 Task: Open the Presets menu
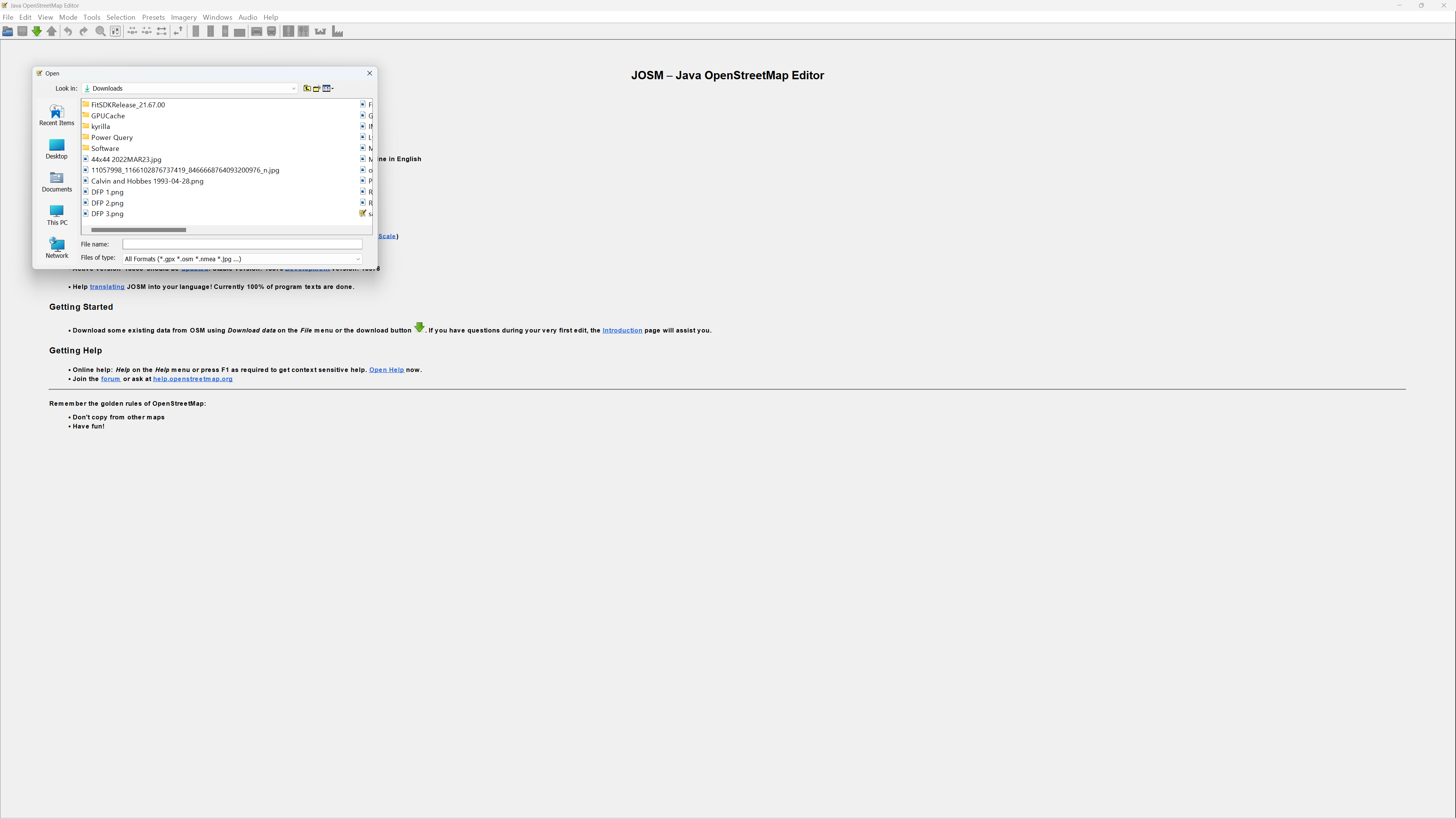[153, 17]
